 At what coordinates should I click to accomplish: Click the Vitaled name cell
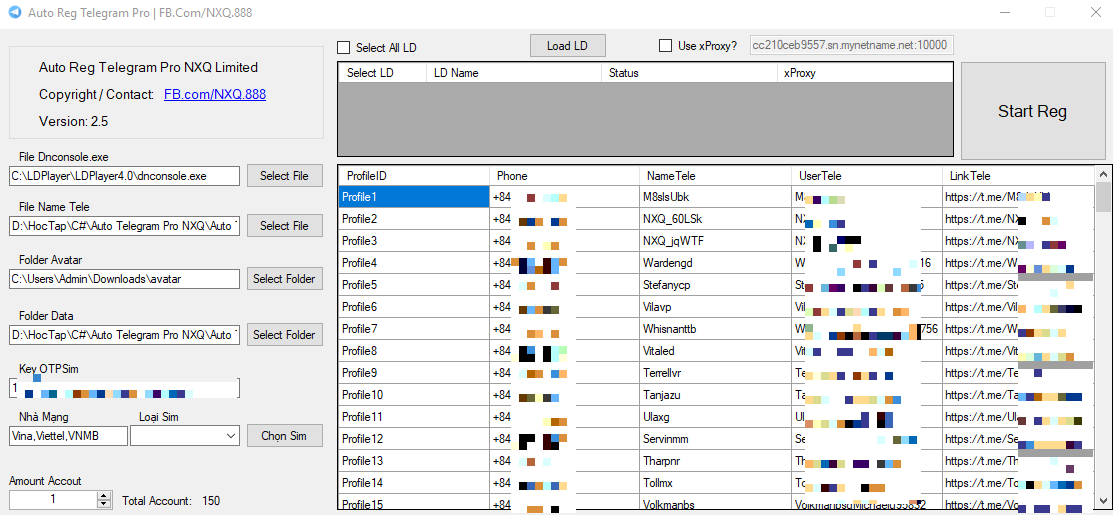715,350
